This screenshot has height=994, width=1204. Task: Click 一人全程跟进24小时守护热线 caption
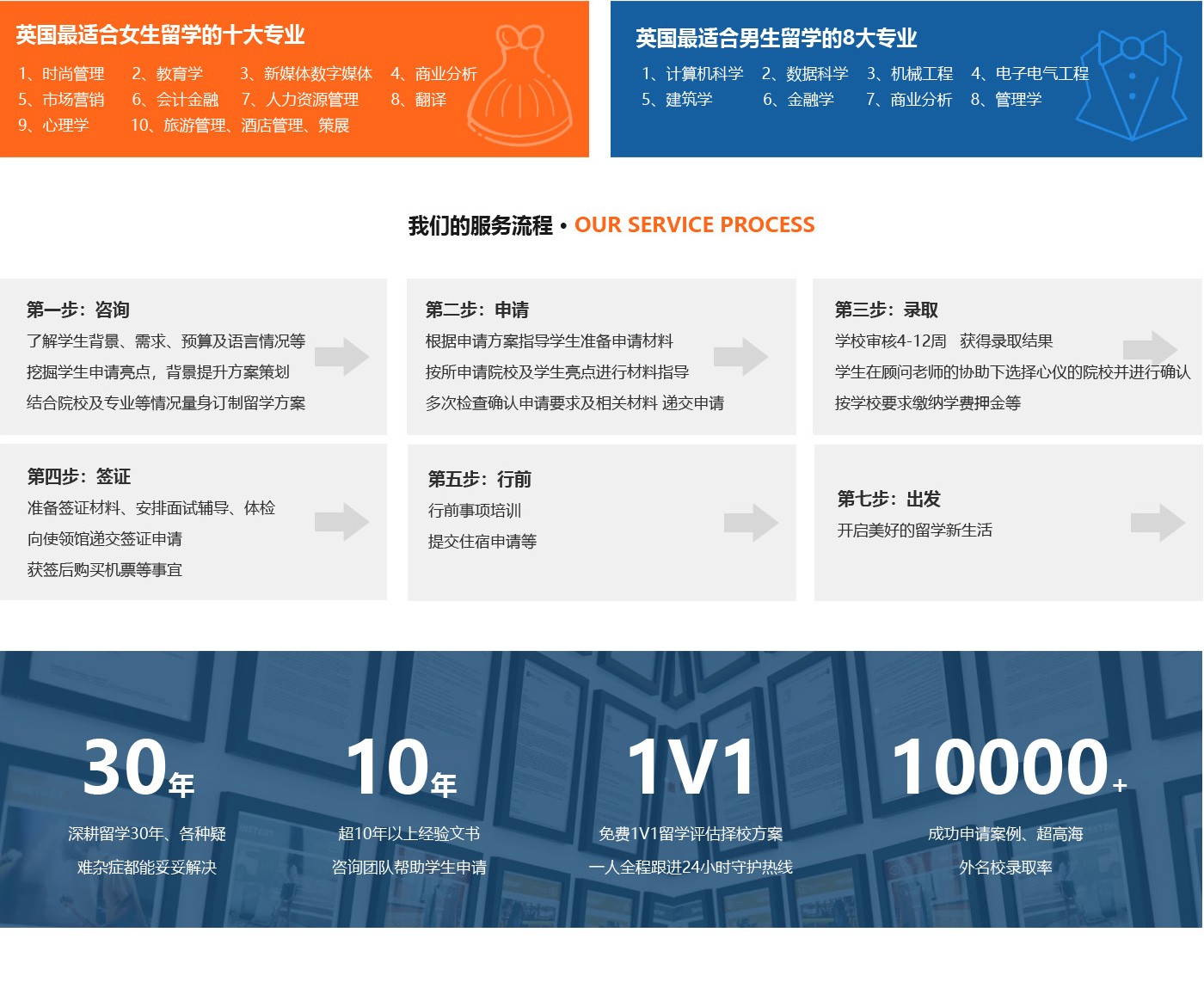pos(691,868)
